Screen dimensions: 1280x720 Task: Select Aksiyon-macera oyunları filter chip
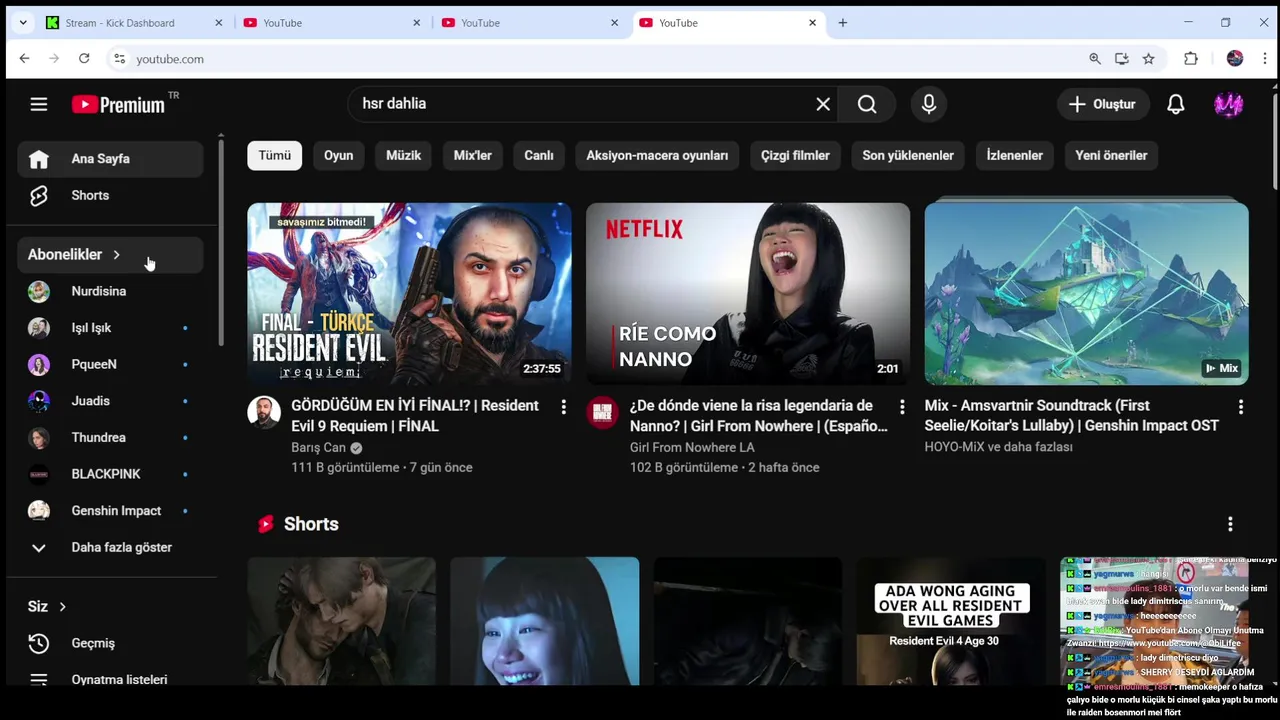click(x=657, y=155)
